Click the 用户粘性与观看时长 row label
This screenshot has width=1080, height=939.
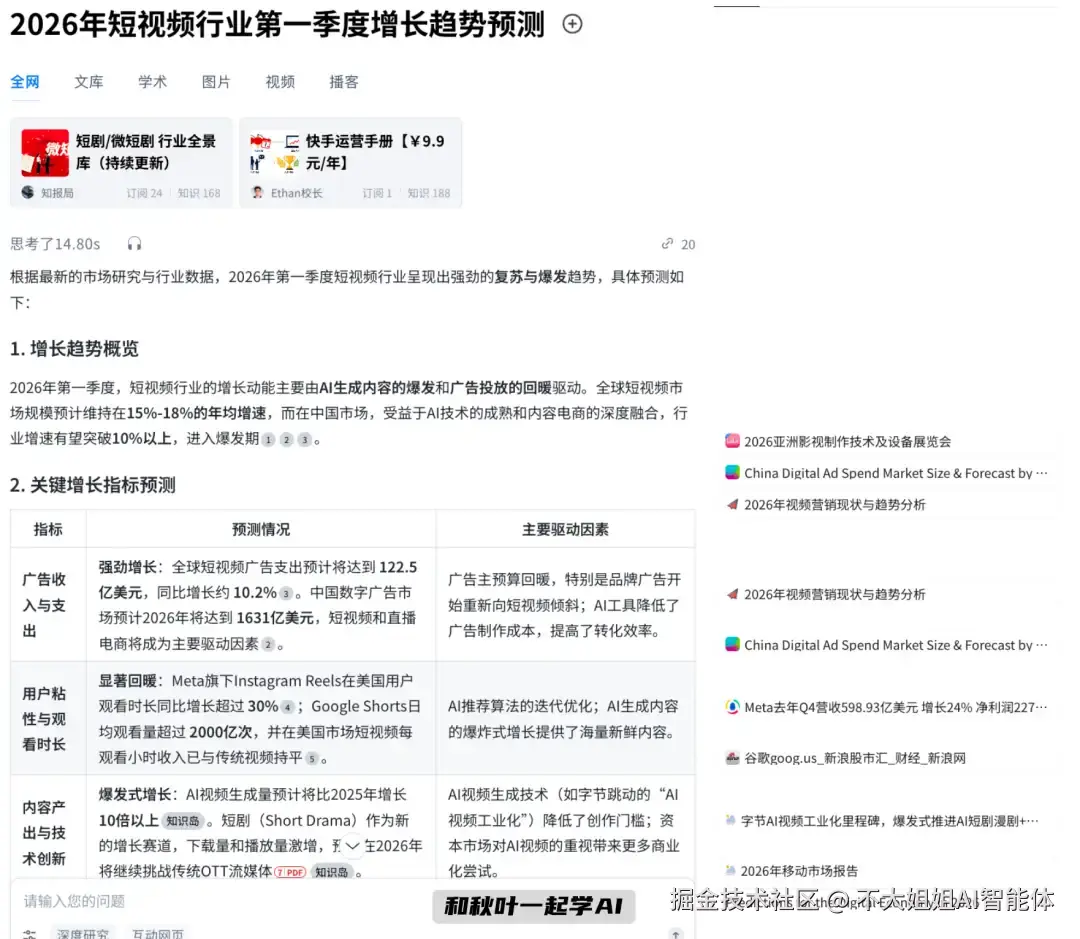44,719
